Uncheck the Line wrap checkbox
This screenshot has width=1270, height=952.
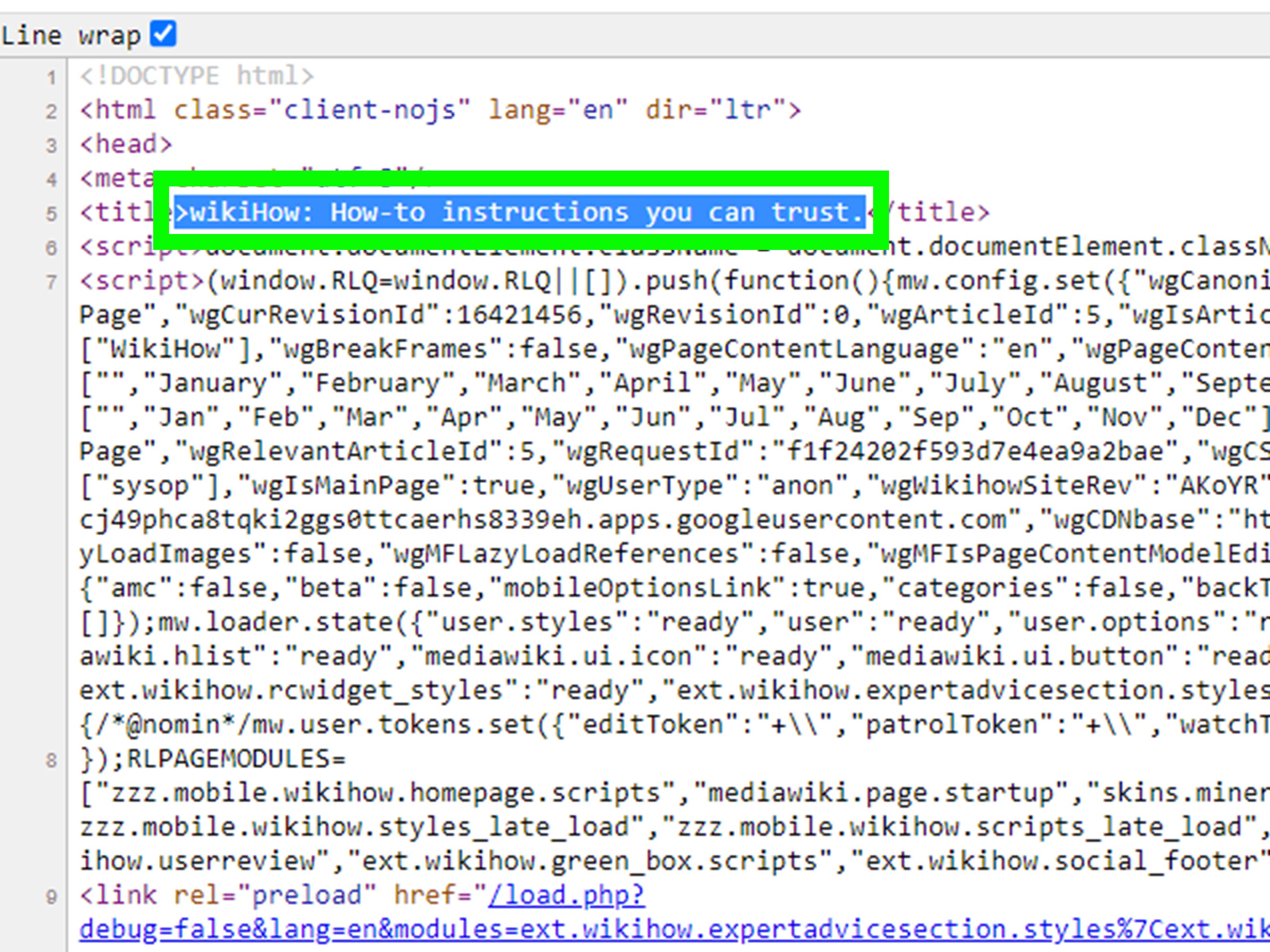tap(163, 33)
